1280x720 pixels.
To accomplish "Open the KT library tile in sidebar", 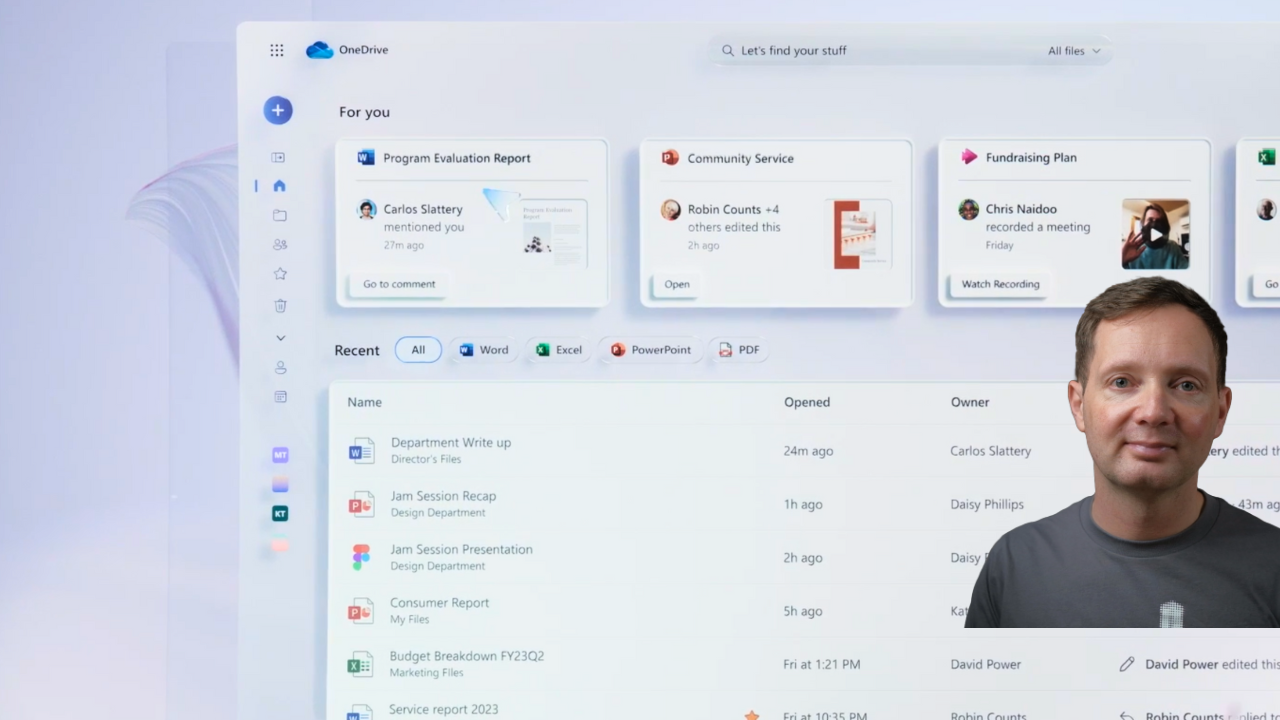I will click(x=280, y=514).
